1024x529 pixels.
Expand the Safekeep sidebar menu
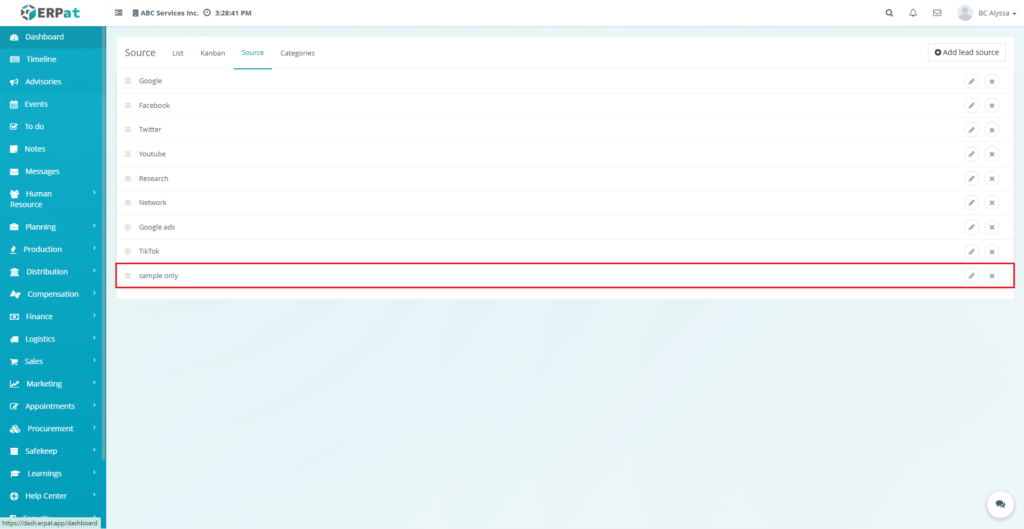(53, 451)
